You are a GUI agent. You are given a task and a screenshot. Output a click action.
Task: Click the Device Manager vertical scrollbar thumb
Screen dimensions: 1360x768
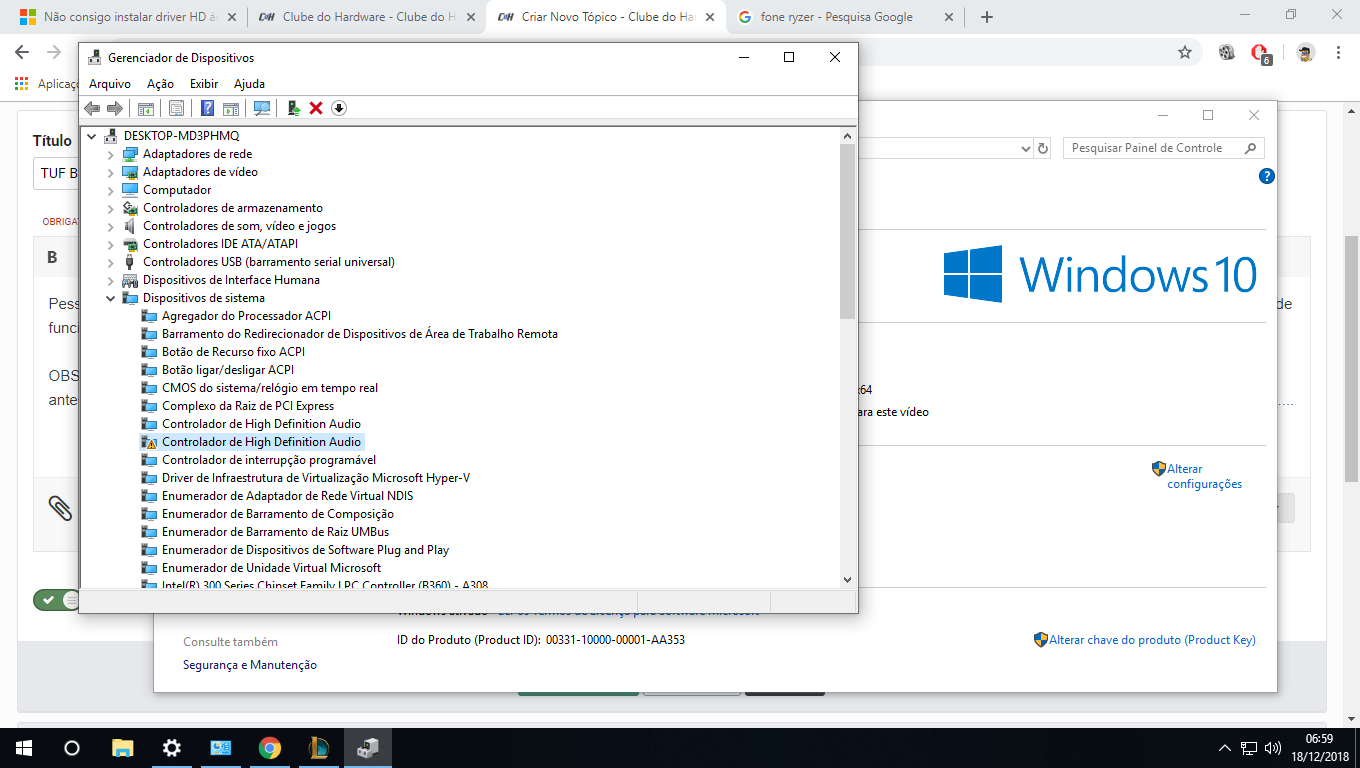tap(848, 232)
